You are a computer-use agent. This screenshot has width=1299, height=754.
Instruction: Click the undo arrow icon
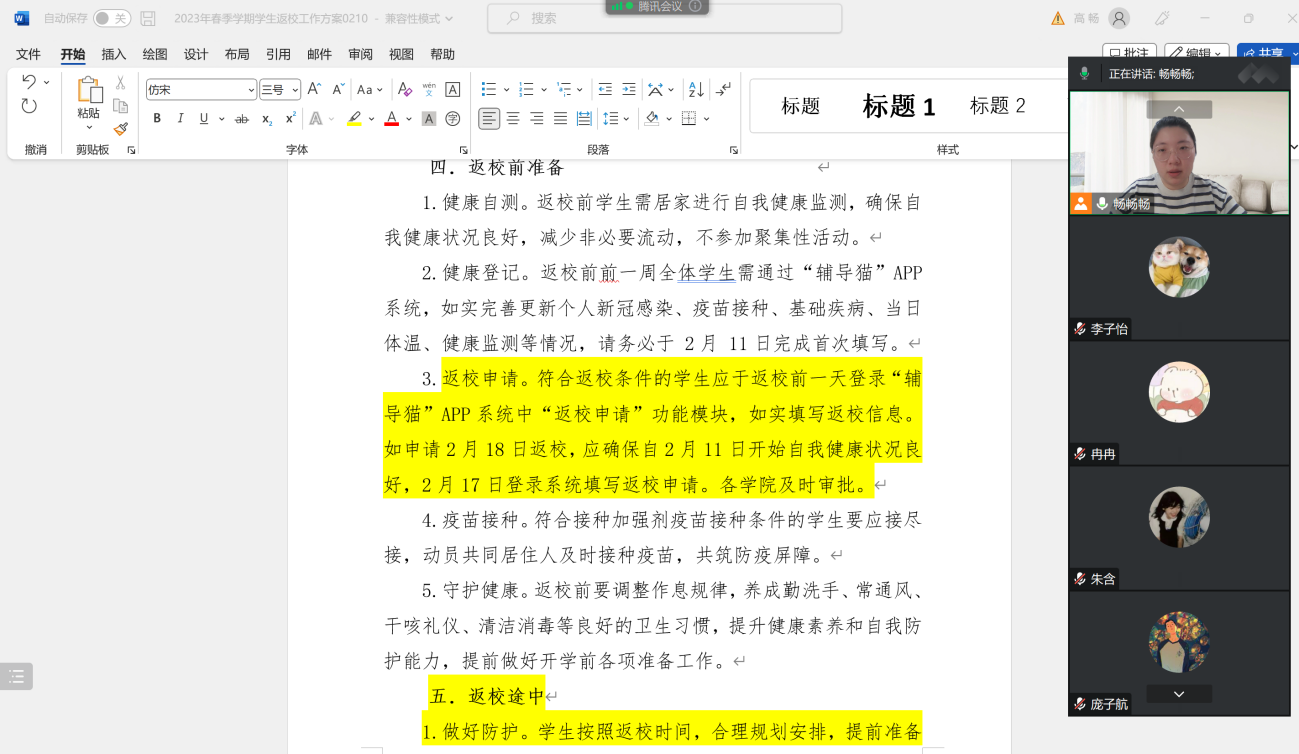[29, 82]
